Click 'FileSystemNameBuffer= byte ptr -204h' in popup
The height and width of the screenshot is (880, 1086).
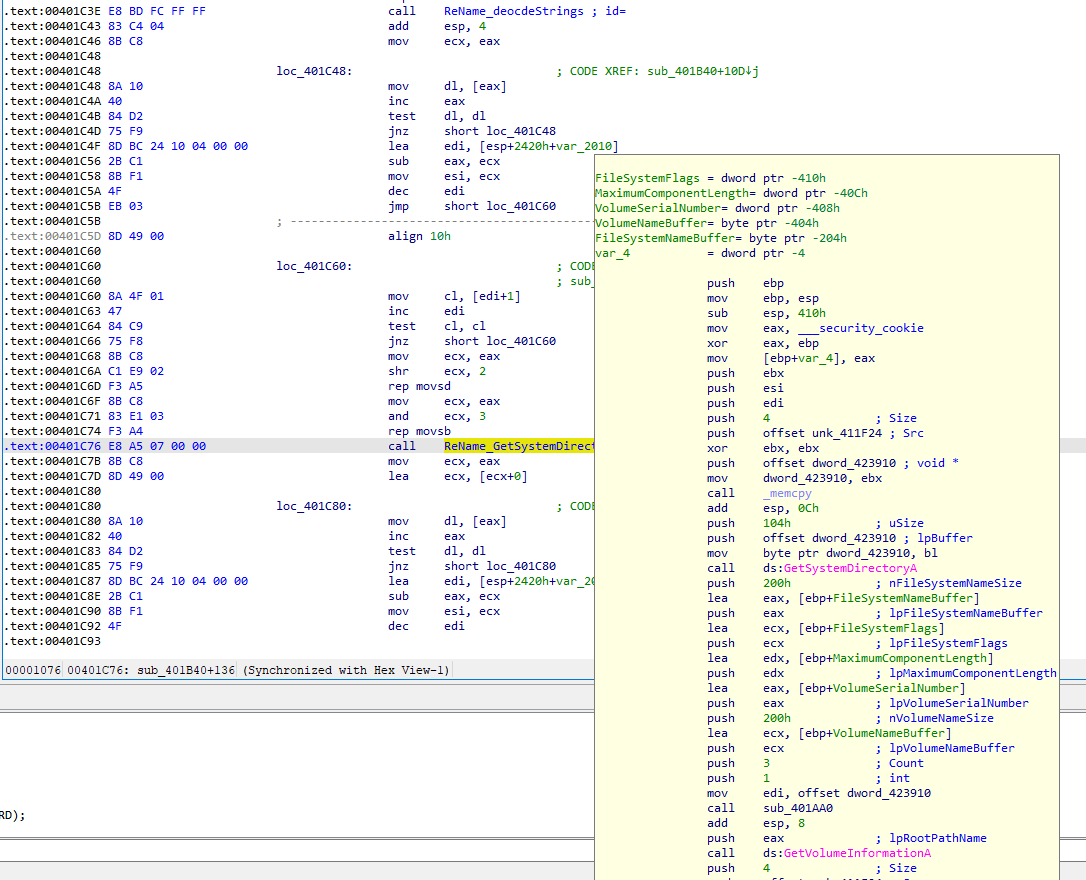click(x=721, y=238)
